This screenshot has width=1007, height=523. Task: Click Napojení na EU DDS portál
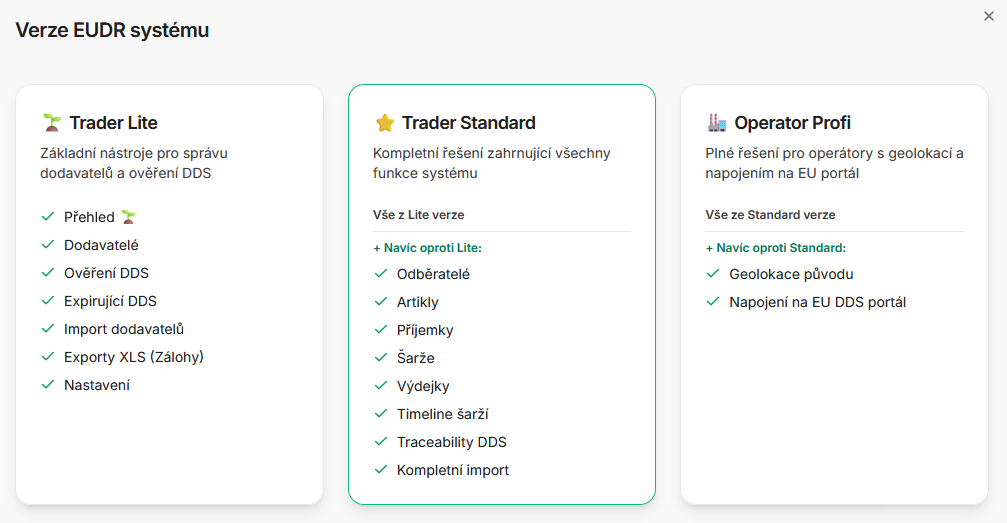coord(817,302)
